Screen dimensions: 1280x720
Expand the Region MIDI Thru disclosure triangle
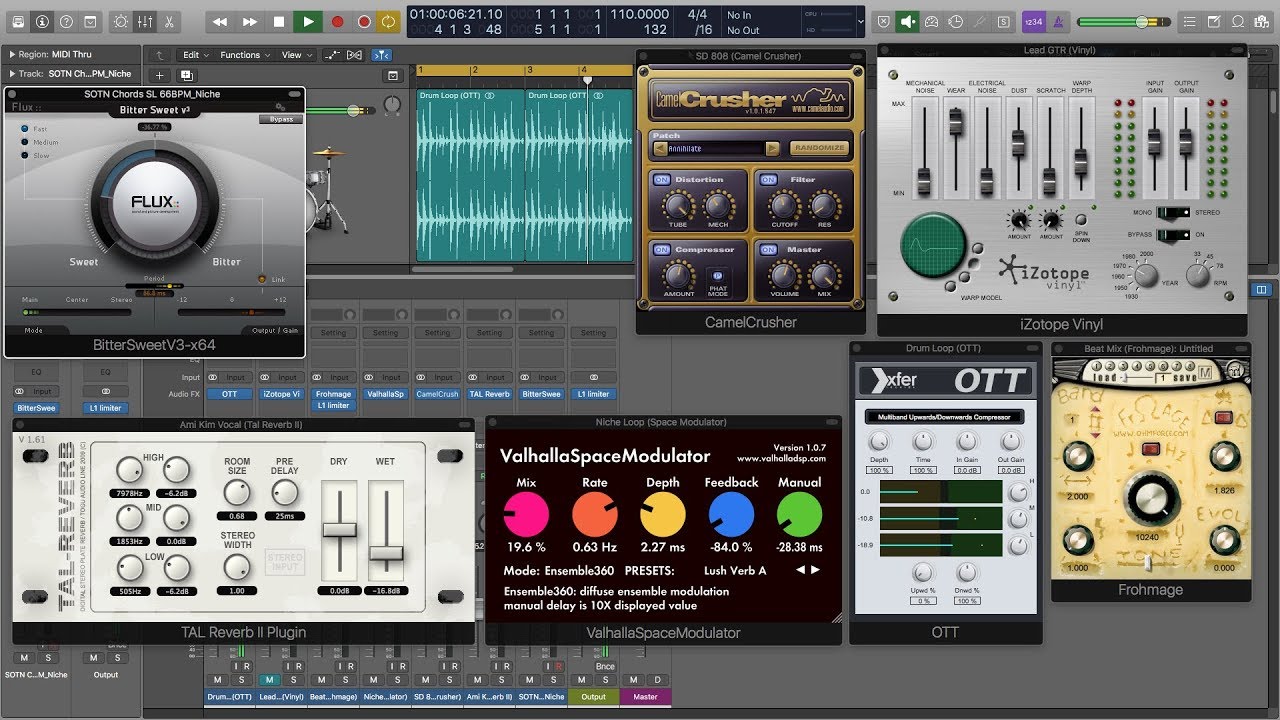click(x=12, y=55)
